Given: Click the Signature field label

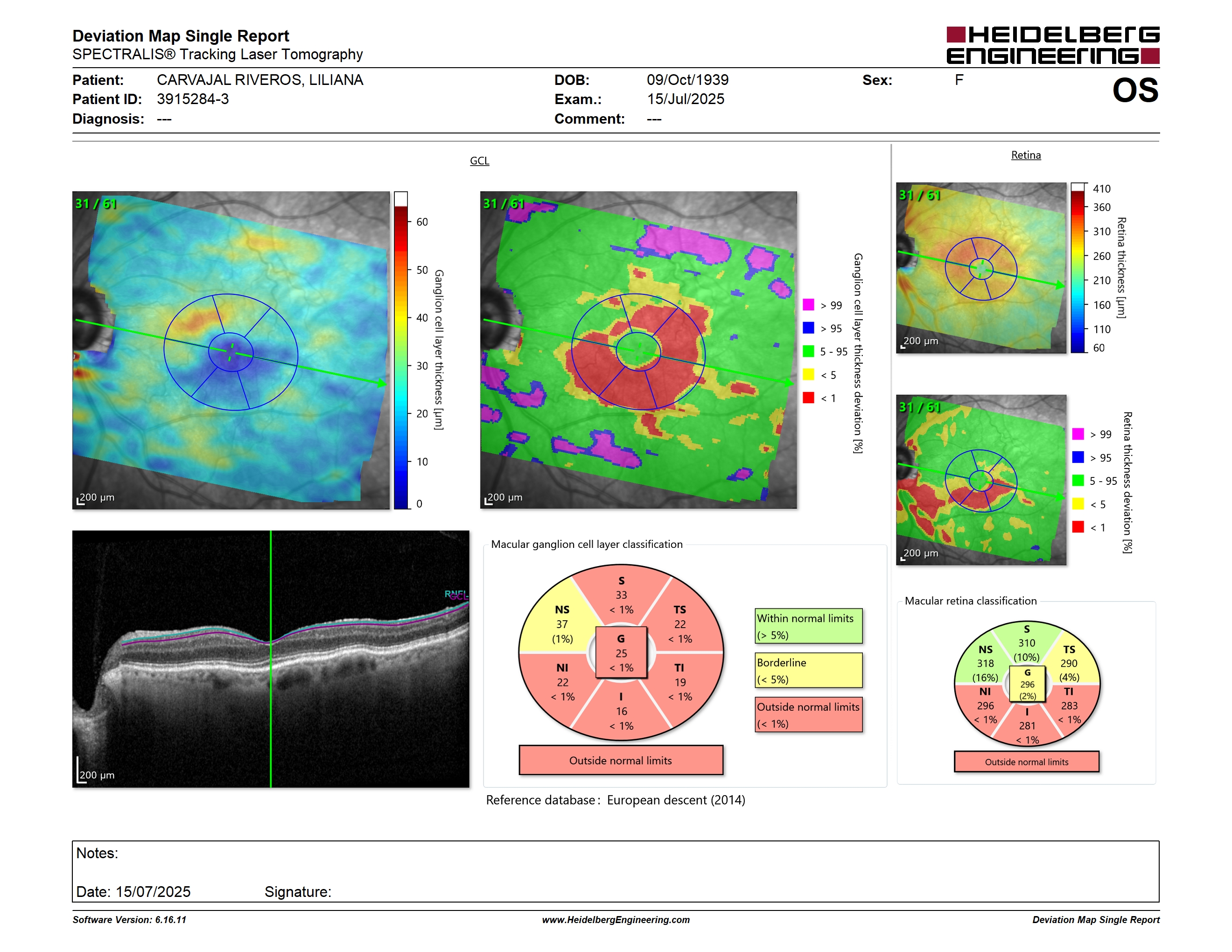Looking at the screenshot, I should point(298,892).
